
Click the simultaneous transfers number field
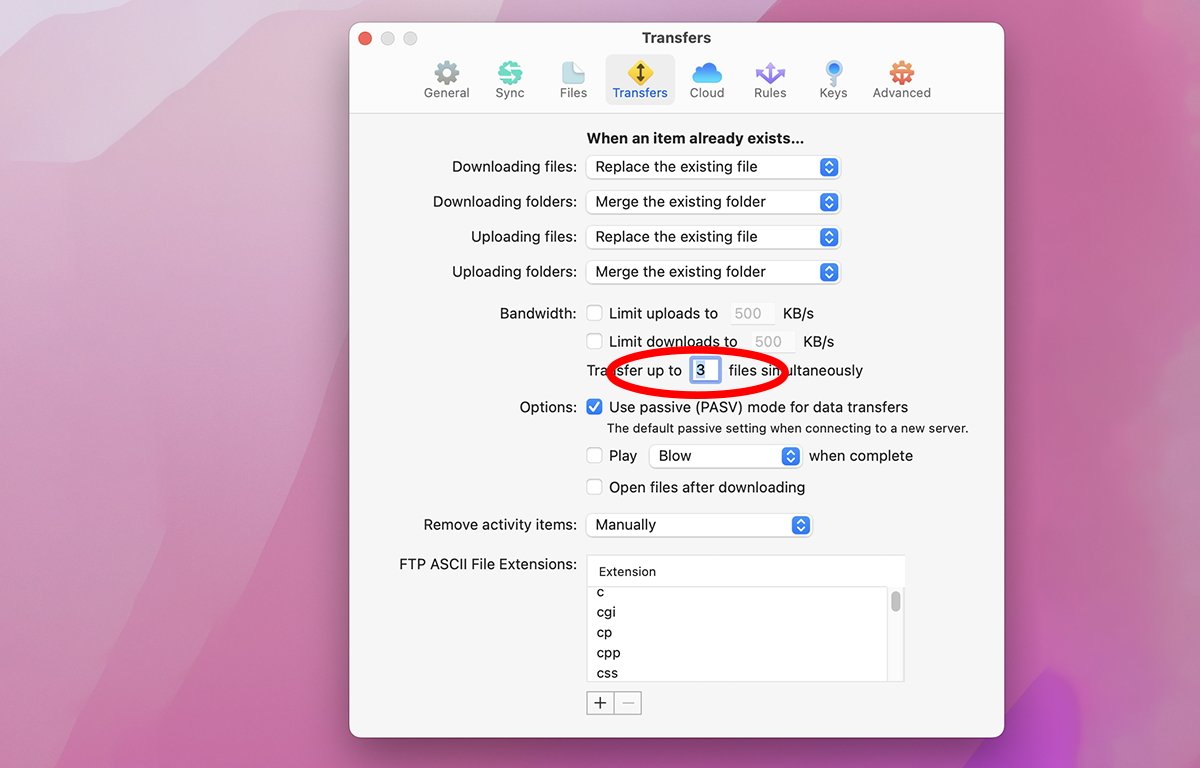704,370
